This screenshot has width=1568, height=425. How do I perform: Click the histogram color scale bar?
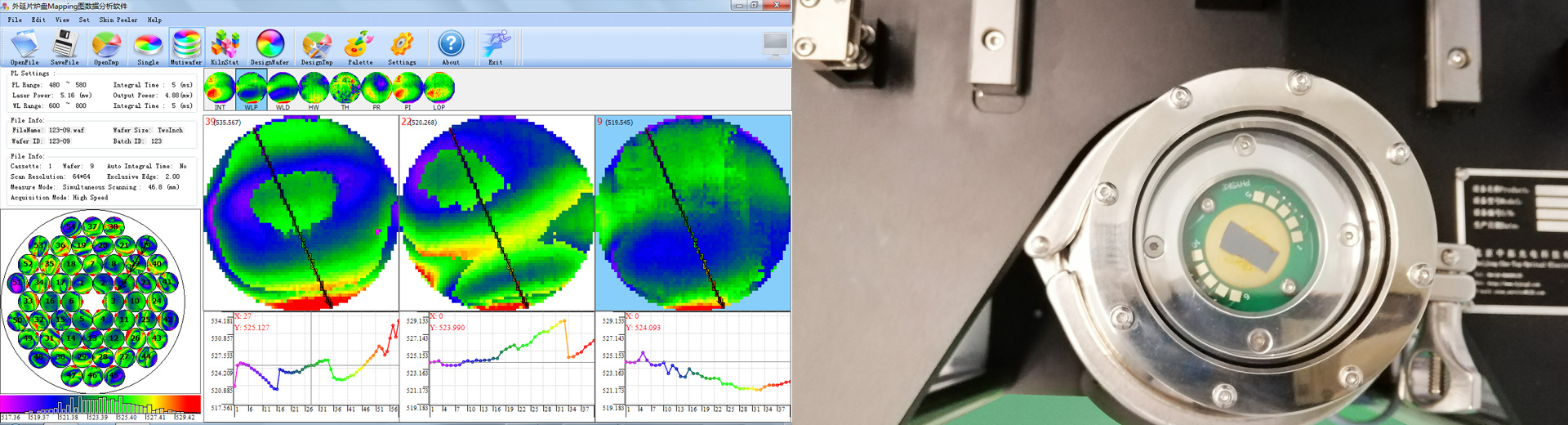pyautogui.click(x=100, y=405)
